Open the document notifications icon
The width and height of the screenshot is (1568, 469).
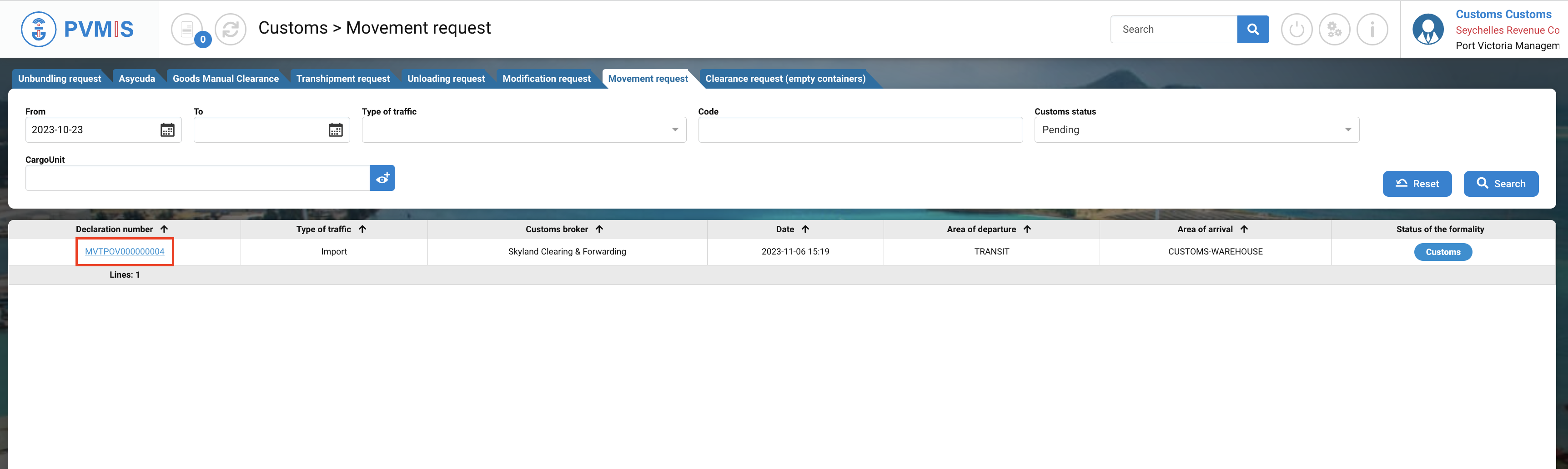[187, 29]
